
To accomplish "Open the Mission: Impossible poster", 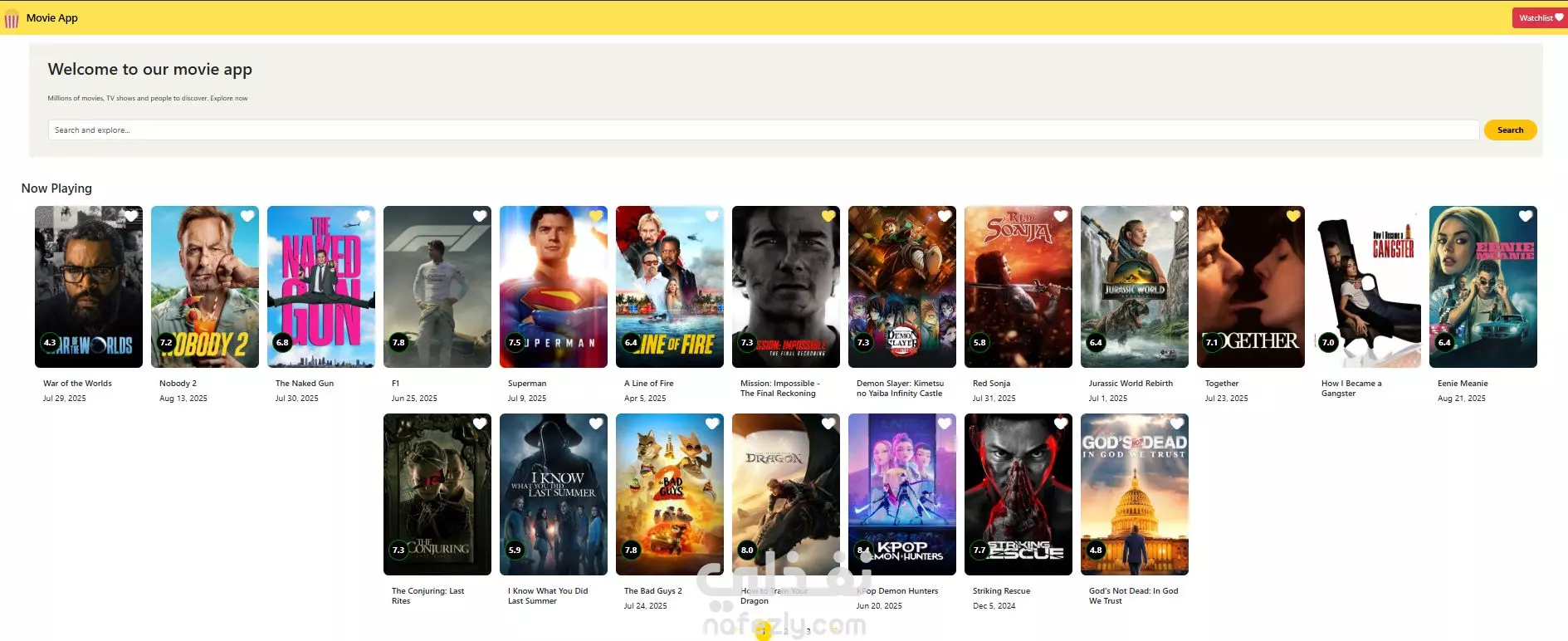I will click(x=786, y=287).
